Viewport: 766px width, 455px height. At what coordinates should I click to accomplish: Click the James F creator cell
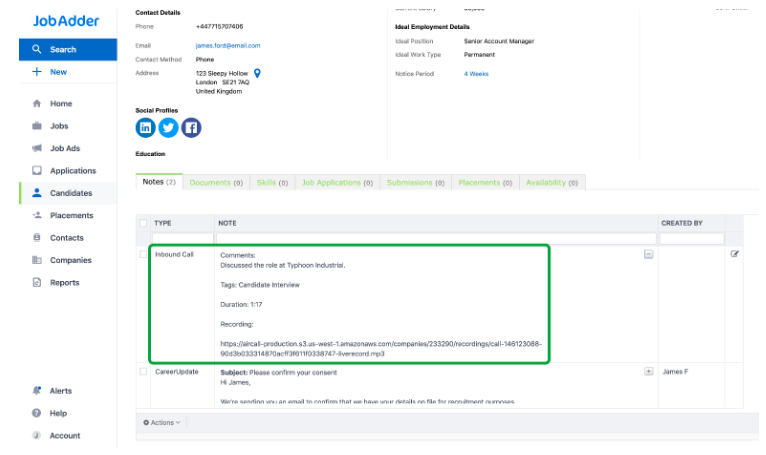[675, 371]
